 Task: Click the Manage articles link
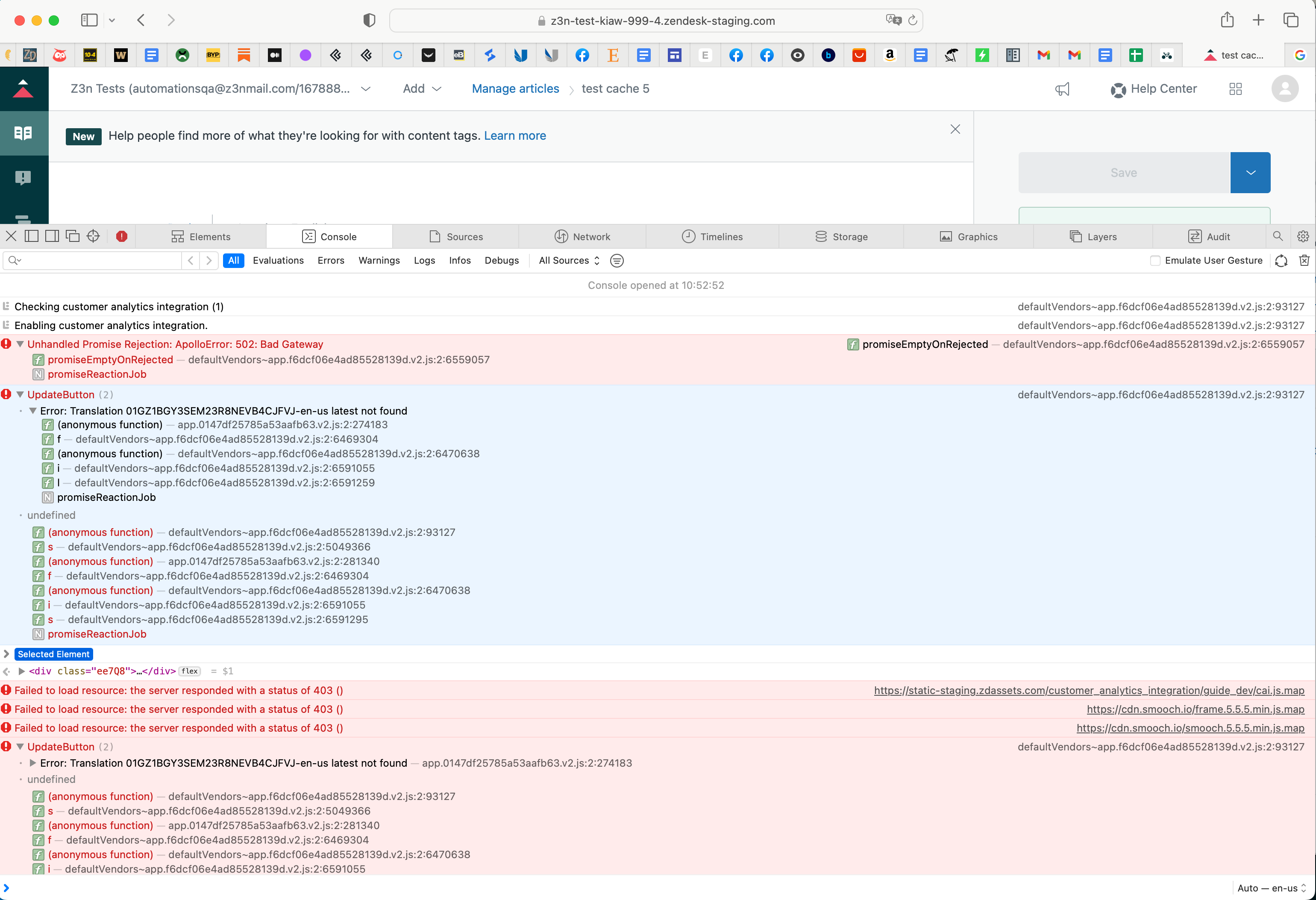point(515,89)
